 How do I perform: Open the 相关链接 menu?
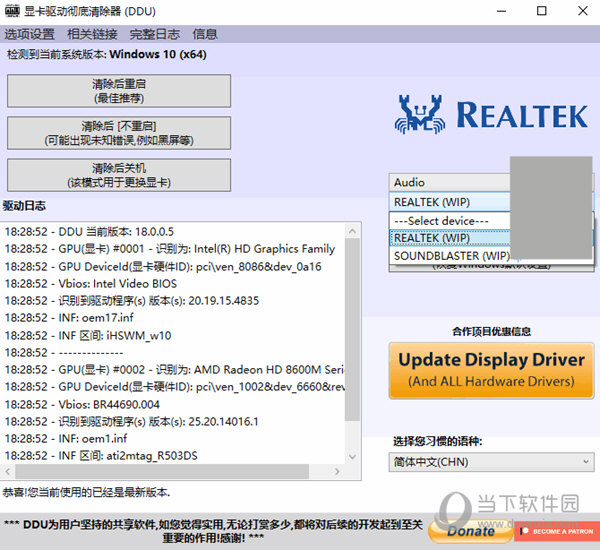tap(92, 34)
